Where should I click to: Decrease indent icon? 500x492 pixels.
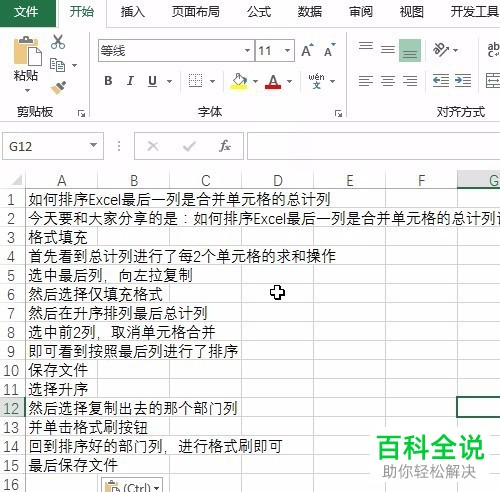pyautogui.click(x=441, y=81)
